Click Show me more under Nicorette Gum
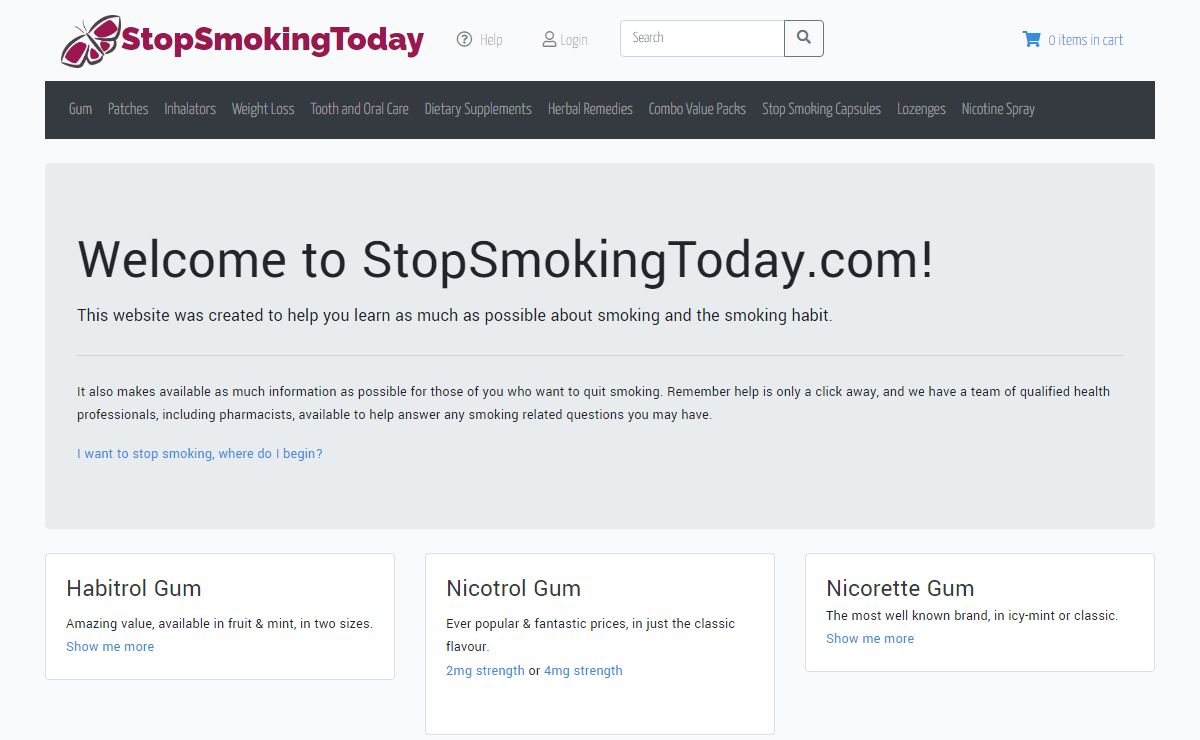The height and width of the screenshot is (740, 1200). pyautogui.click(x=870, y=638)
